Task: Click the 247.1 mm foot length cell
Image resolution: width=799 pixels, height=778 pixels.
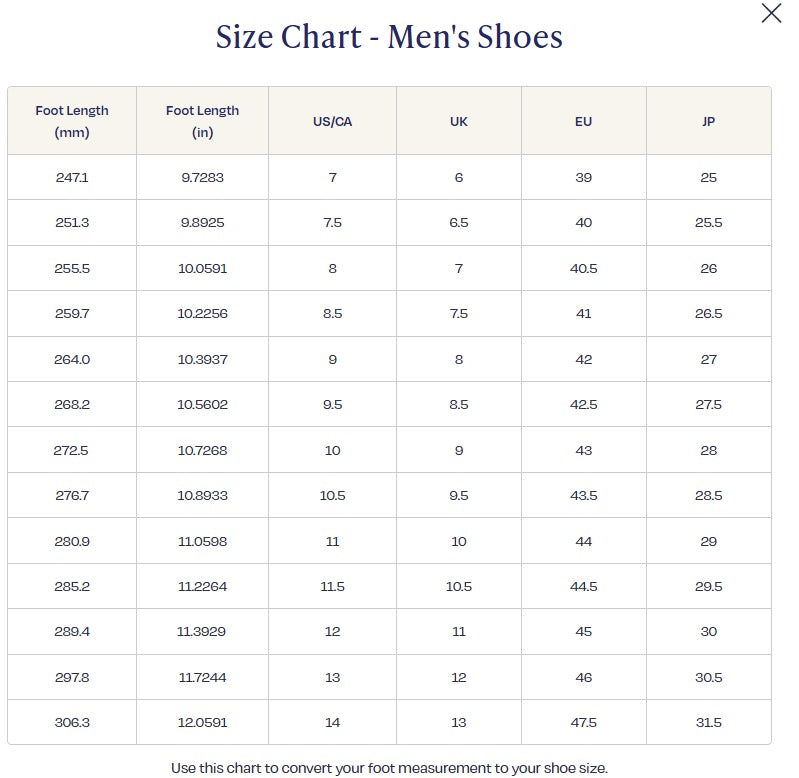Action: 72,177
